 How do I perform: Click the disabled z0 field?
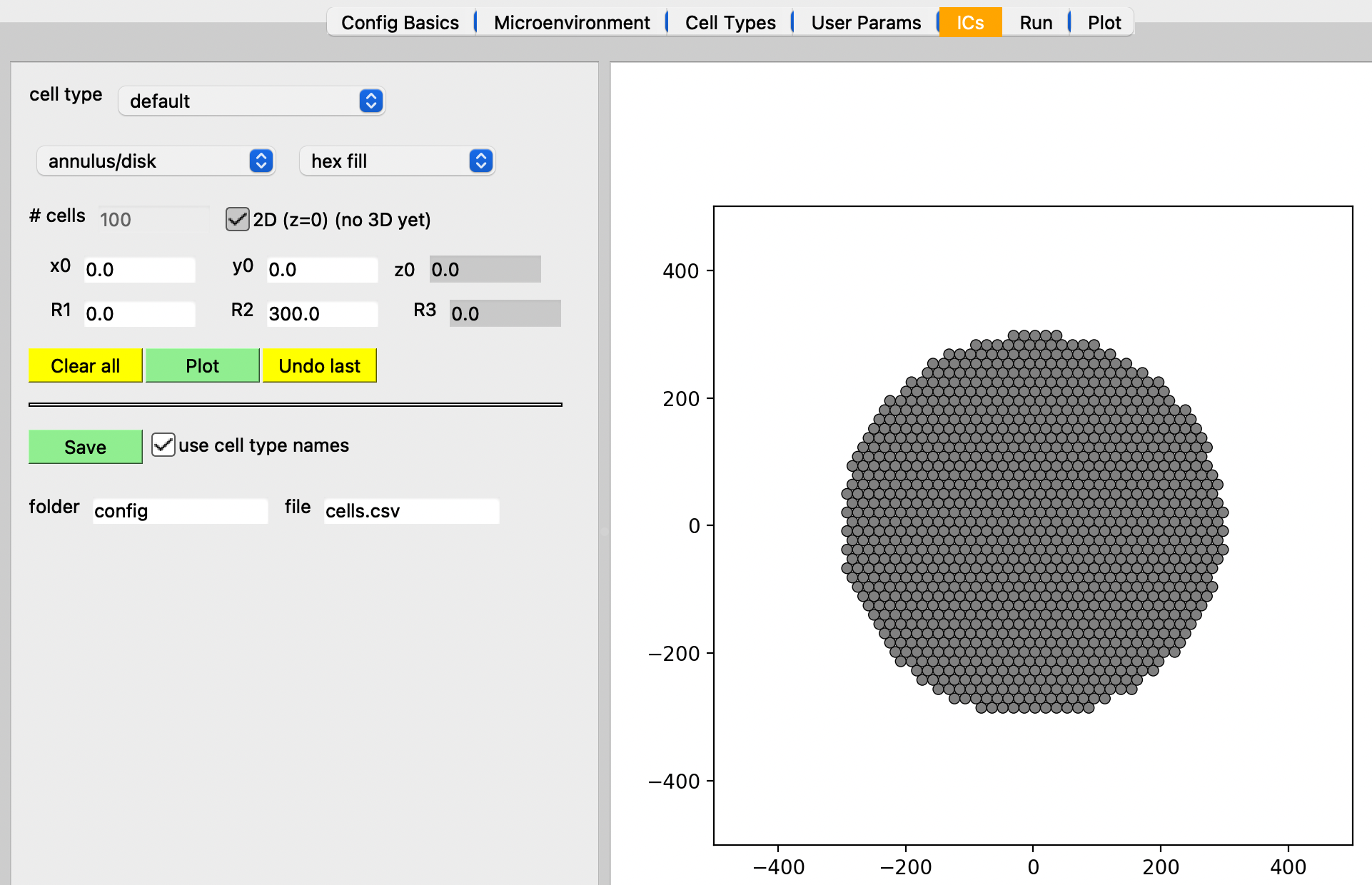pyautogui.click(x=485, y=269)
